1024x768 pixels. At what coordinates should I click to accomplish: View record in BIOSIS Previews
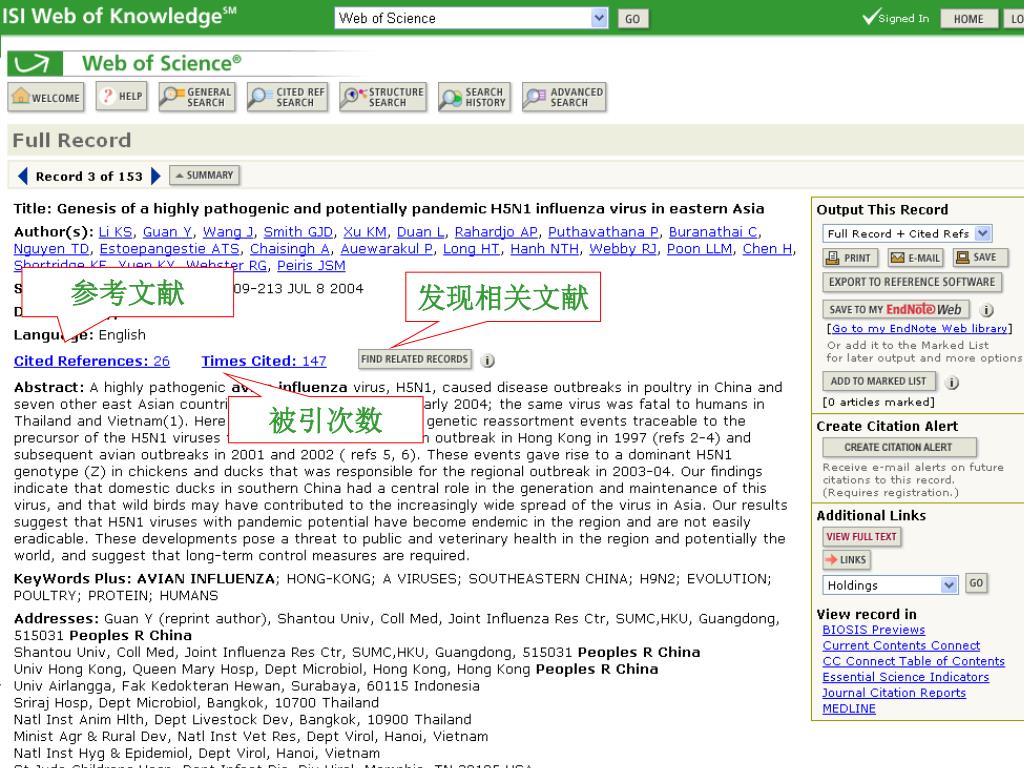[874, 630]
